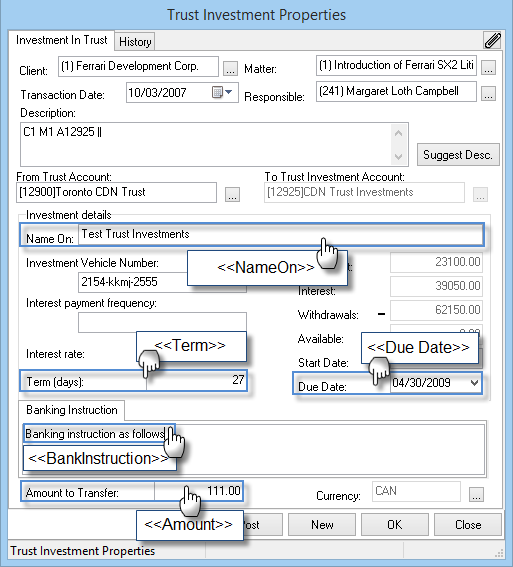Viewport: 513px width, 567px height.
Task: Switch to the History tab
Action: coord(135,42)
